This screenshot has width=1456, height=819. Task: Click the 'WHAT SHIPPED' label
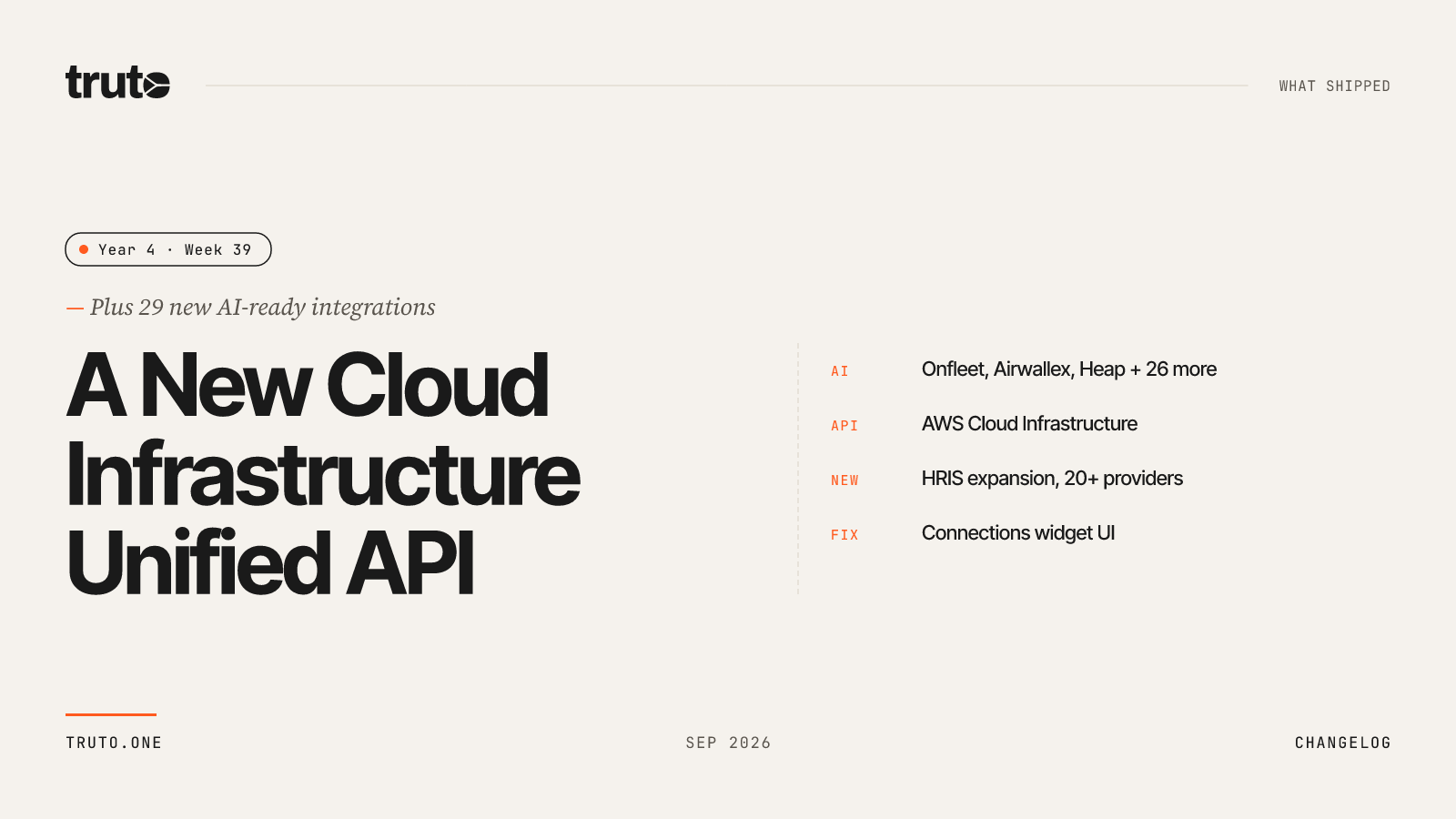pos(1334,86)
